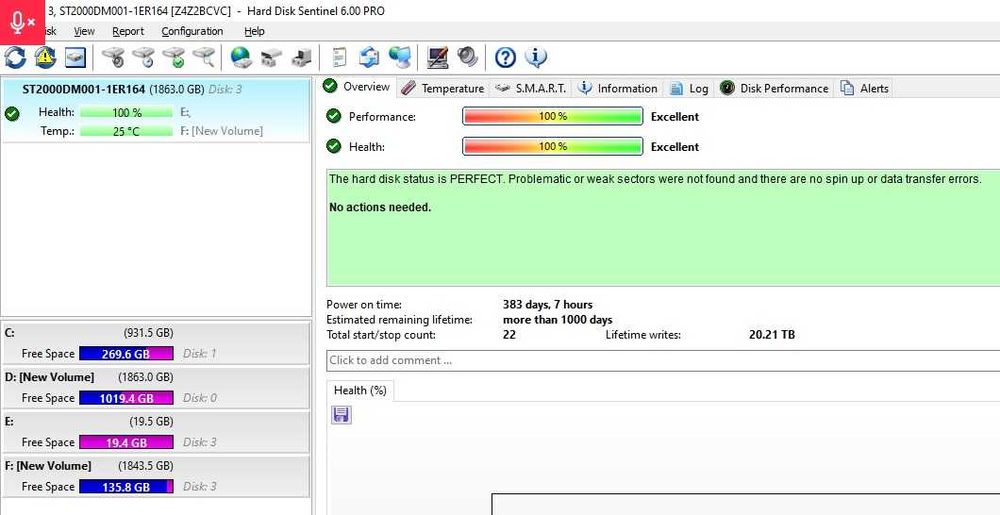Click the '383 days, 7 hours' power on value

pos(547,305)
